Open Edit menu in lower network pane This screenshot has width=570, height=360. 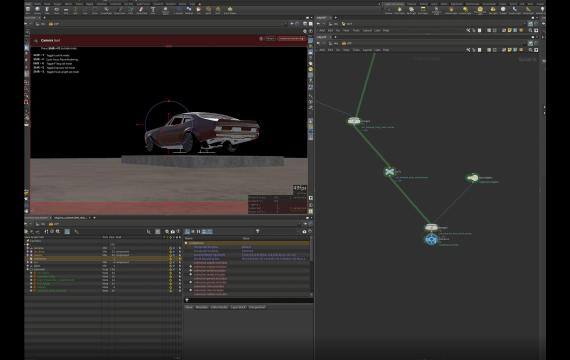tap(330, 50)
